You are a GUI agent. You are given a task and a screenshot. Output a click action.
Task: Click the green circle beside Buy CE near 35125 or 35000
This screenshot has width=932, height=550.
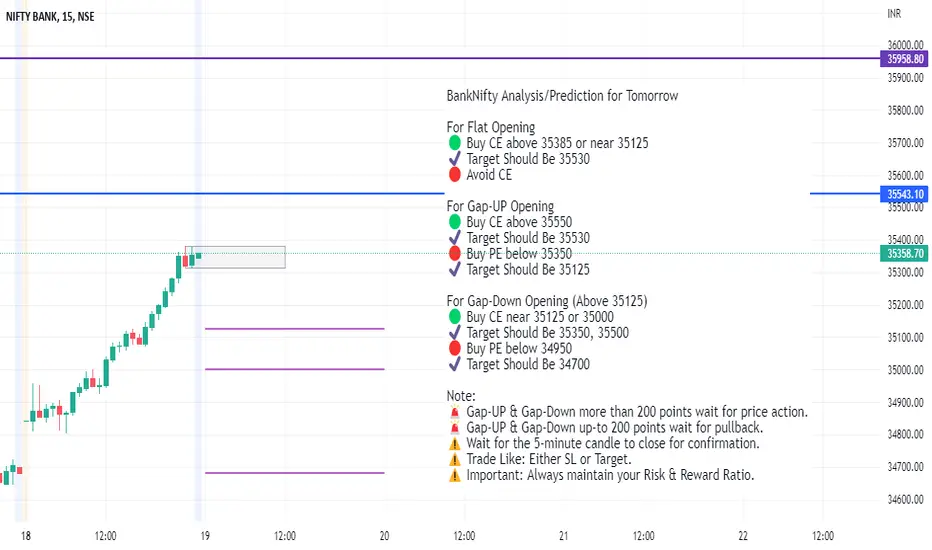(455, 317)
